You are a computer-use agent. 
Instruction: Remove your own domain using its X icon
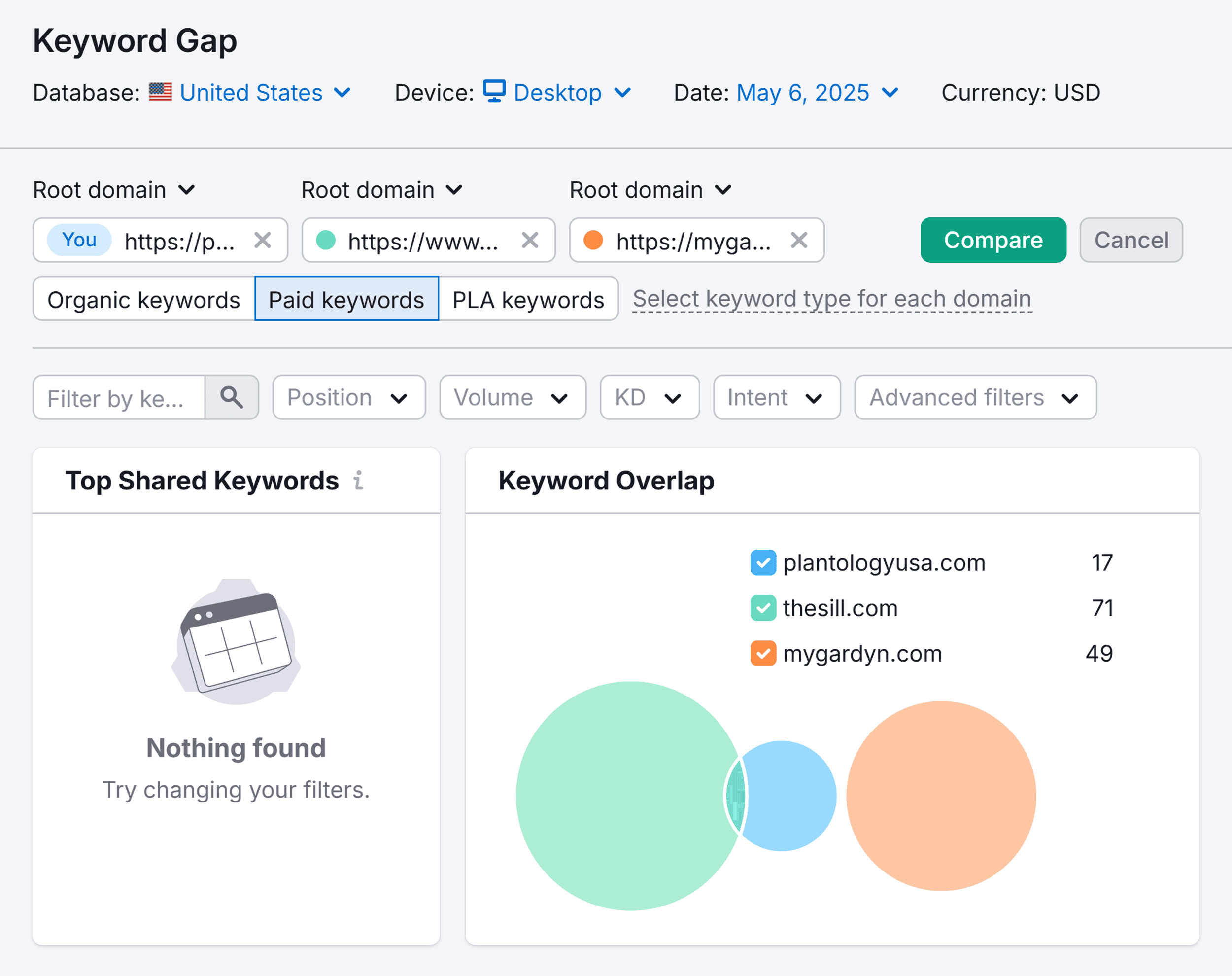(263, 241)
